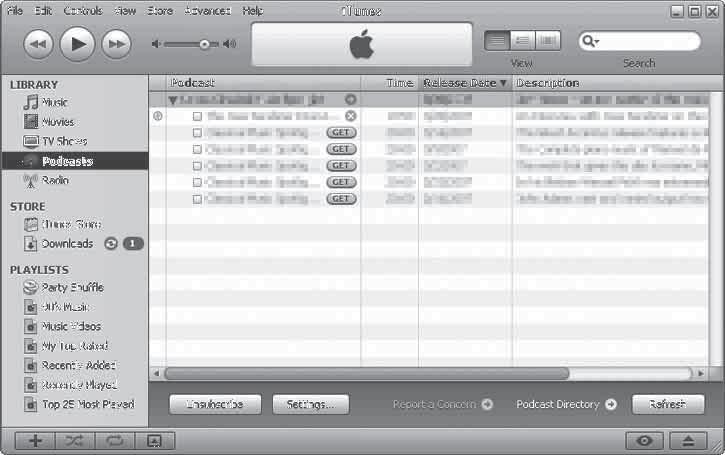Collapse the podcast disclosure triangle
This screenshot has height=455, width=725.
click(173, 100)
